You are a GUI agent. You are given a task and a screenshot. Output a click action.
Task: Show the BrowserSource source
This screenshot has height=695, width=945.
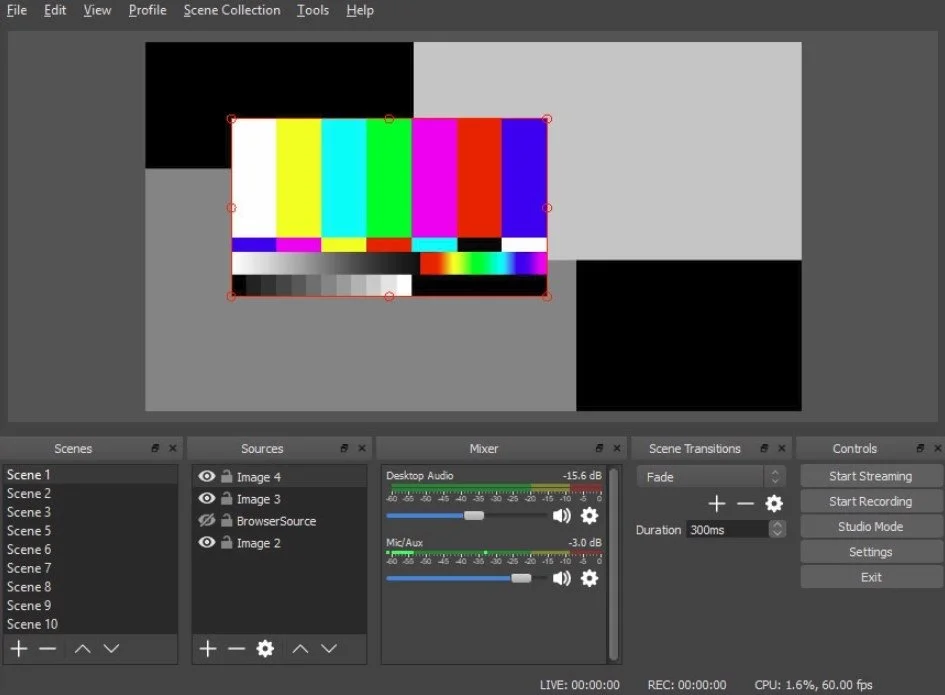(x=207, y=521)
